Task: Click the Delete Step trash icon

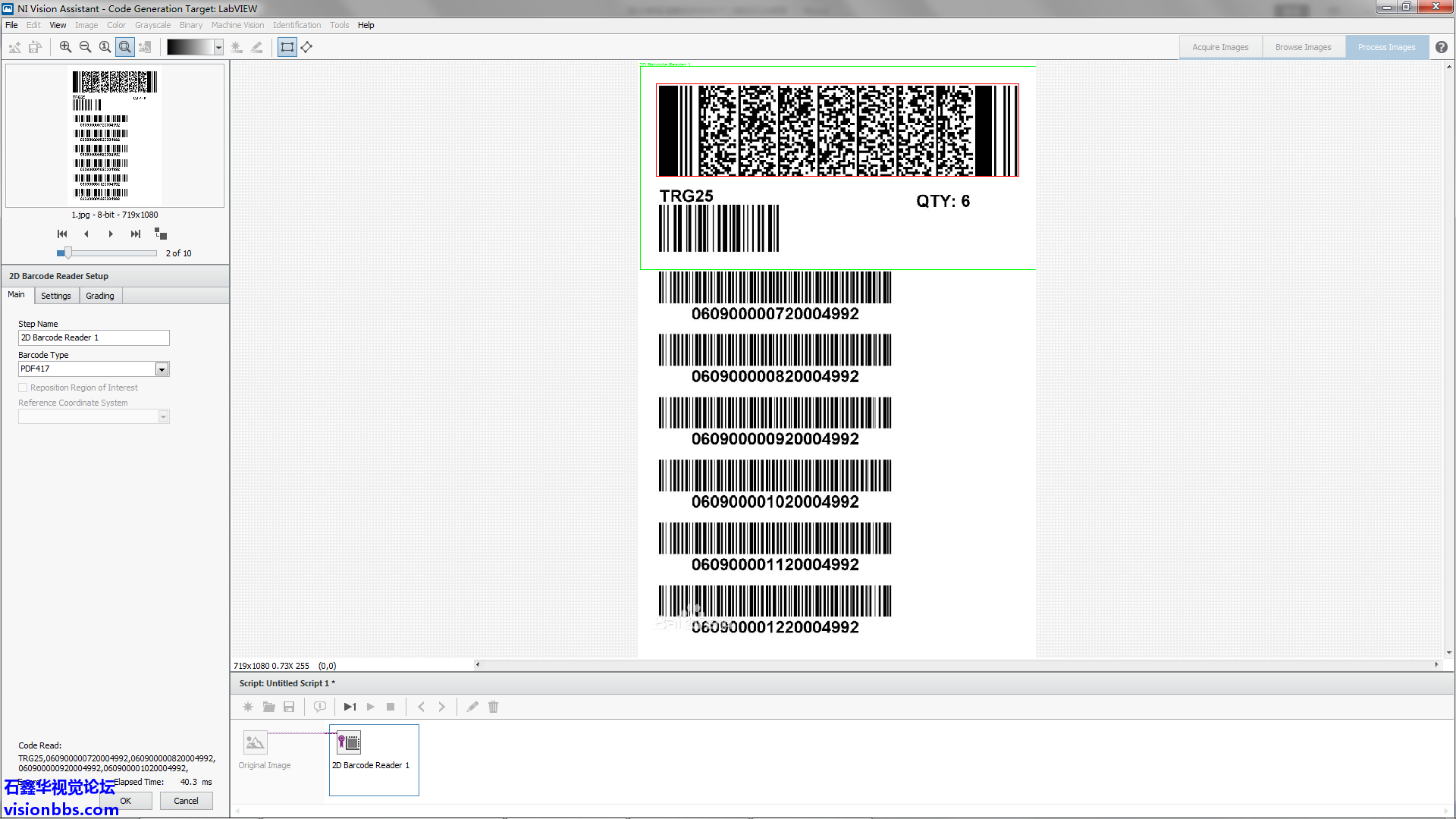Action: (494, 707)
